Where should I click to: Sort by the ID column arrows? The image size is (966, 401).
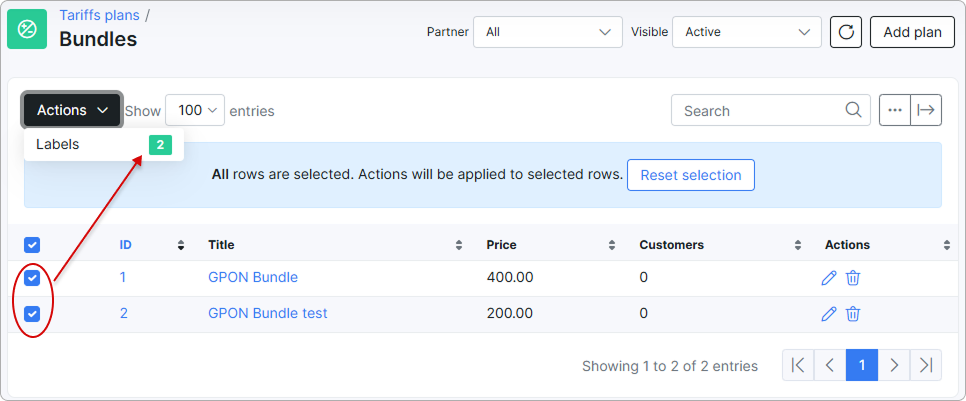(x=181, y=245)
